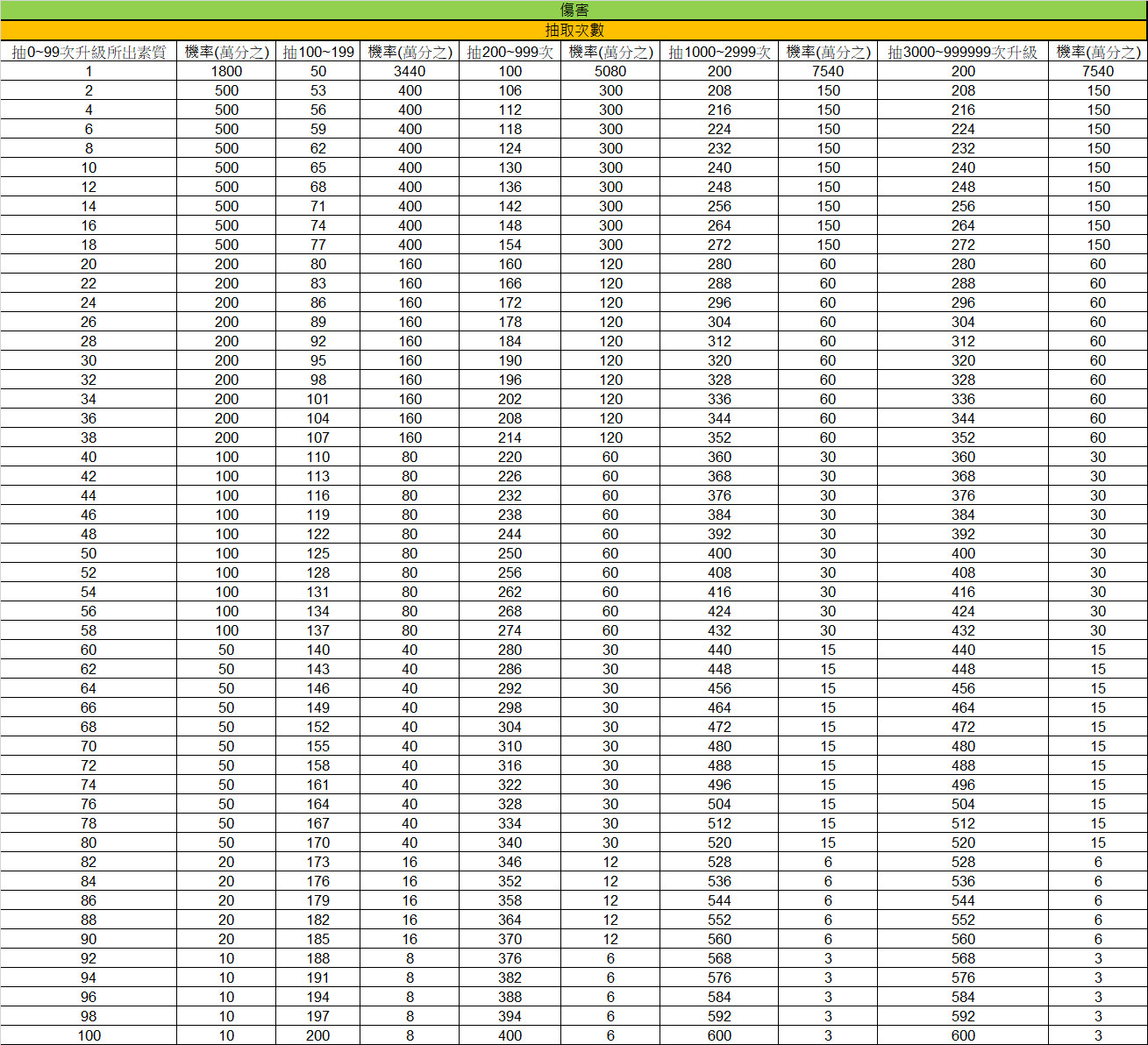The height and width of the screenshot is (1045, 1148).
Task: Click the 抽0~99次升級所出素質 column header
Action: point(89,52)
